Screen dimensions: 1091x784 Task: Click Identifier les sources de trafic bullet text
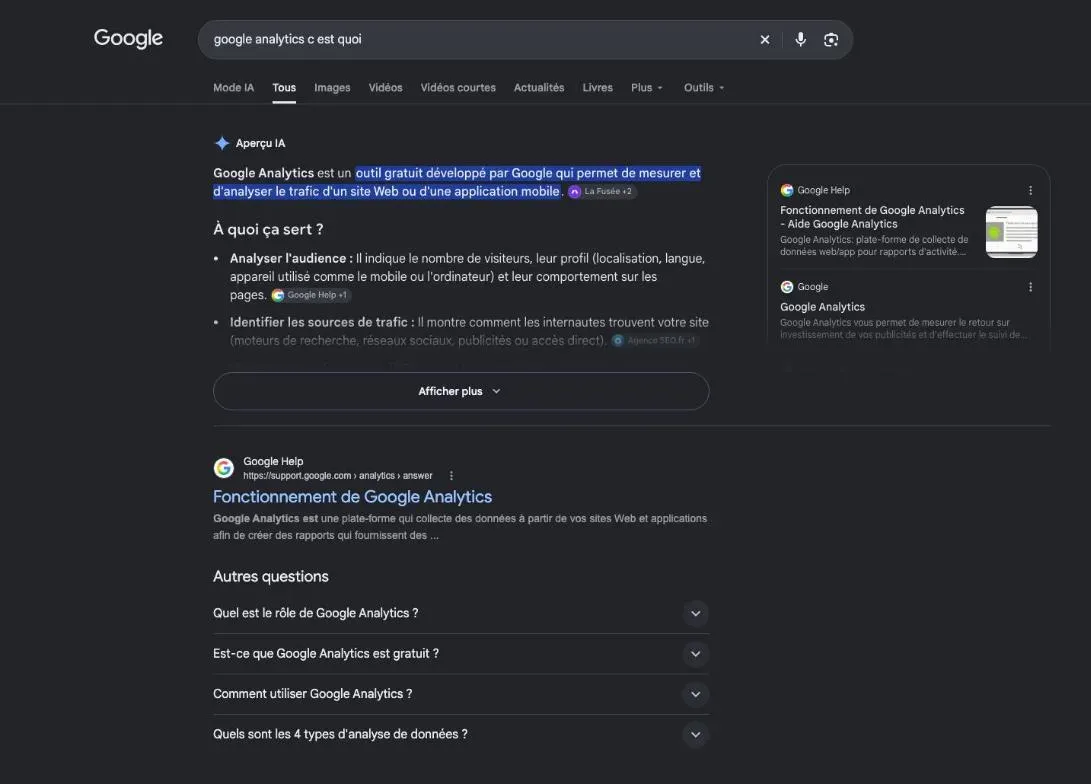coord(470,331)
